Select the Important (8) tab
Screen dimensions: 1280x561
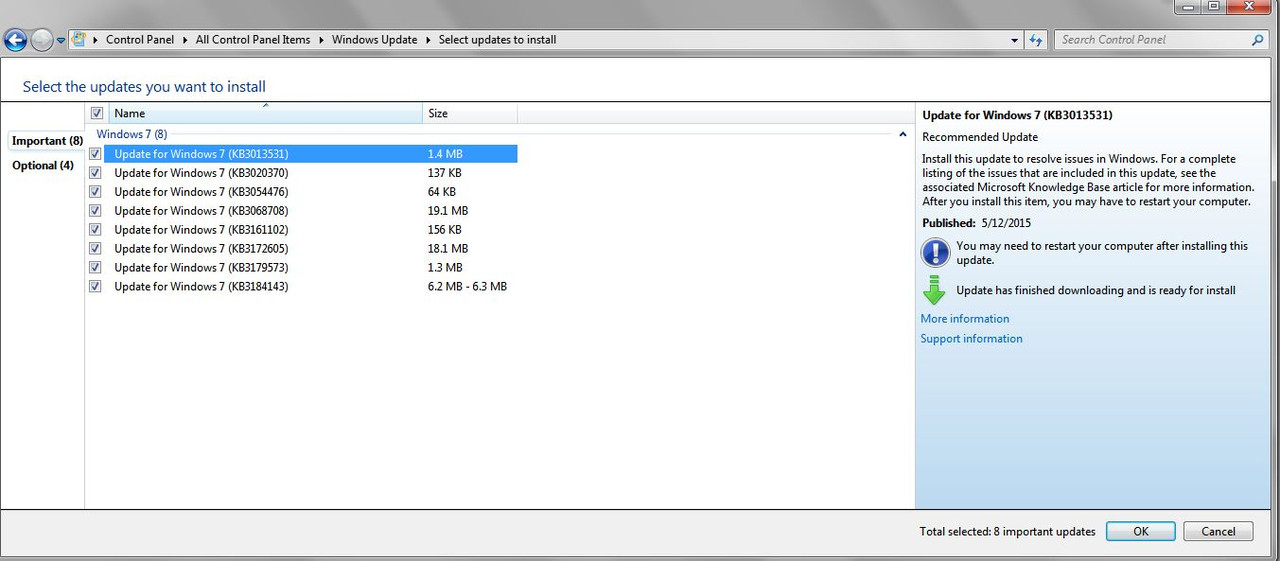(x=47, y=141)
